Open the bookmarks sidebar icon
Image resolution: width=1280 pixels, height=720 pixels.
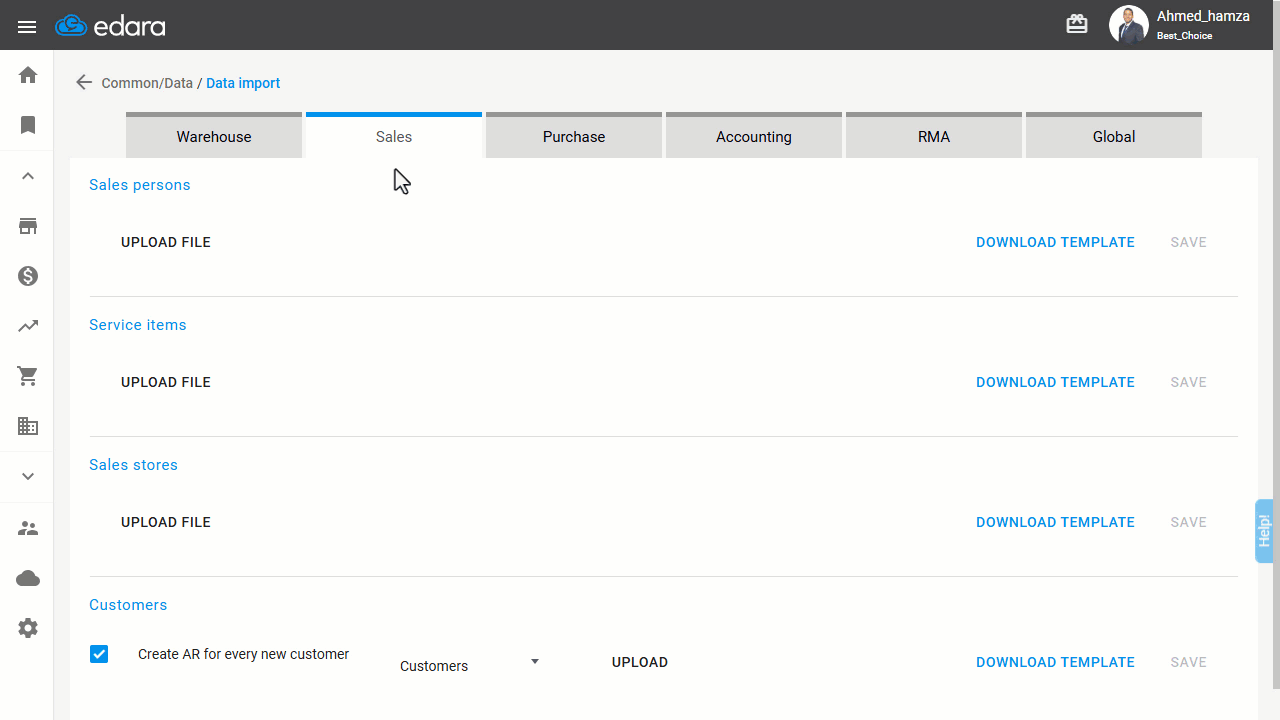pos(28,125)
